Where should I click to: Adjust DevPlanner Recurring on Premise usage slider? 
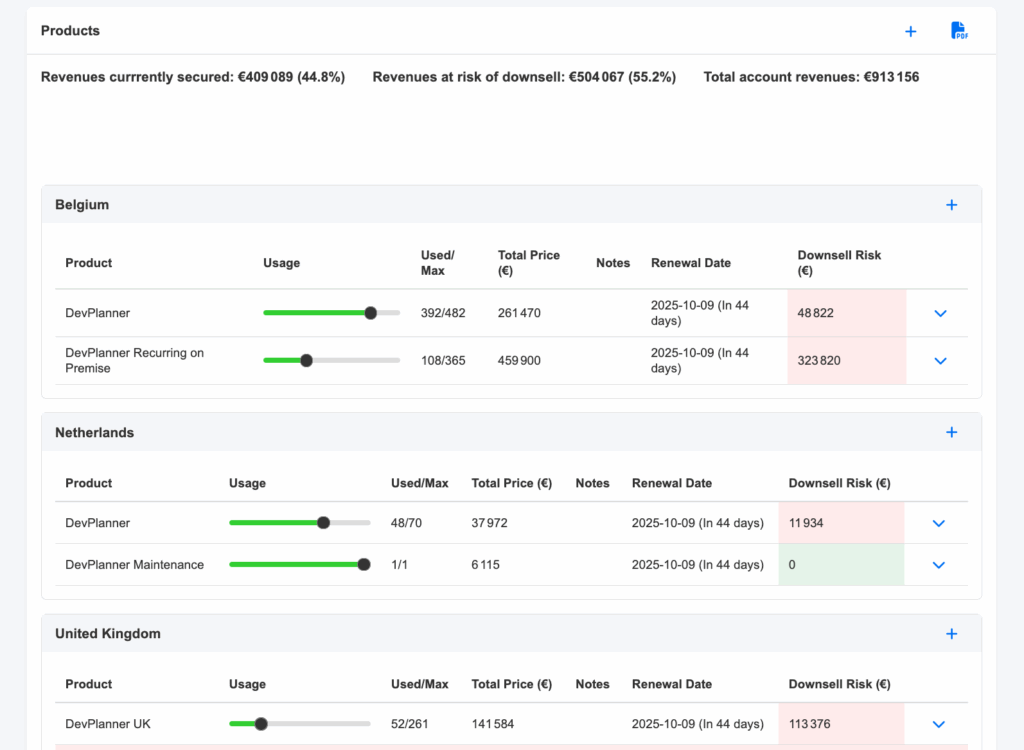coord(306,360)
